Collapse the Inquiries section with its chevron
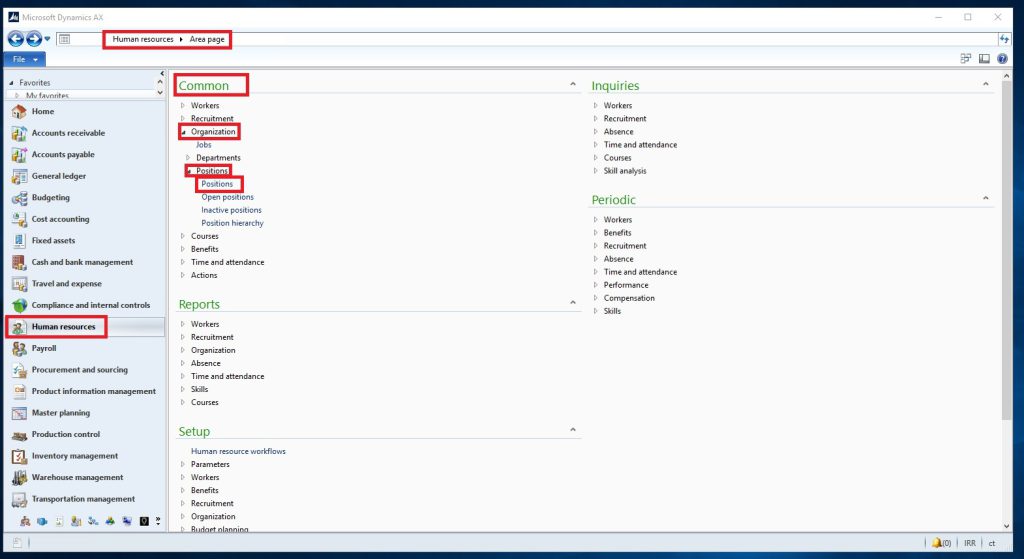The image size is (1024, 559). [x=985, y=84]
